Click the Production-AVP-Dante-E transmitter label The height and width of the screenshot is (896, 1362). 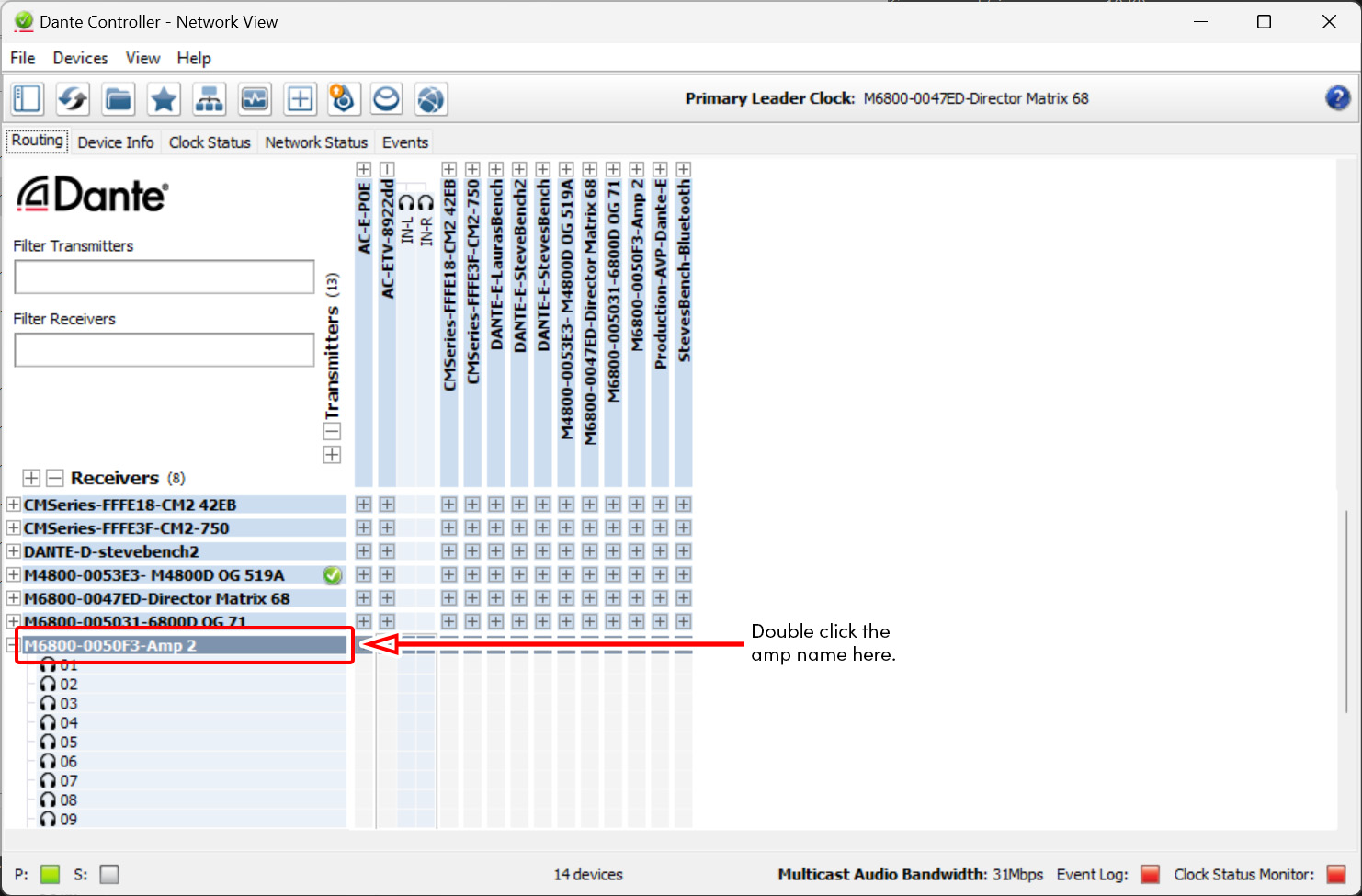[x=660, y=274]
